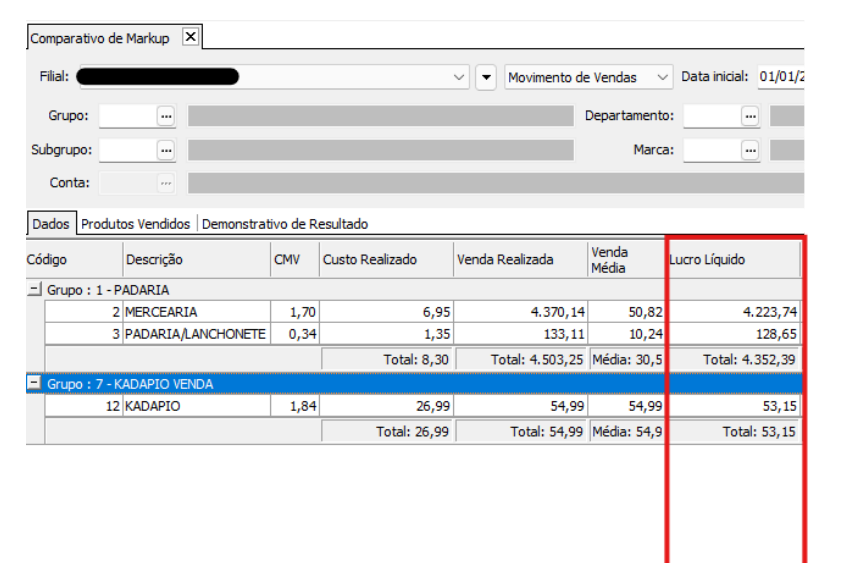Open the Subgrupo lookup ellipsis button

(x=166, y=150)
